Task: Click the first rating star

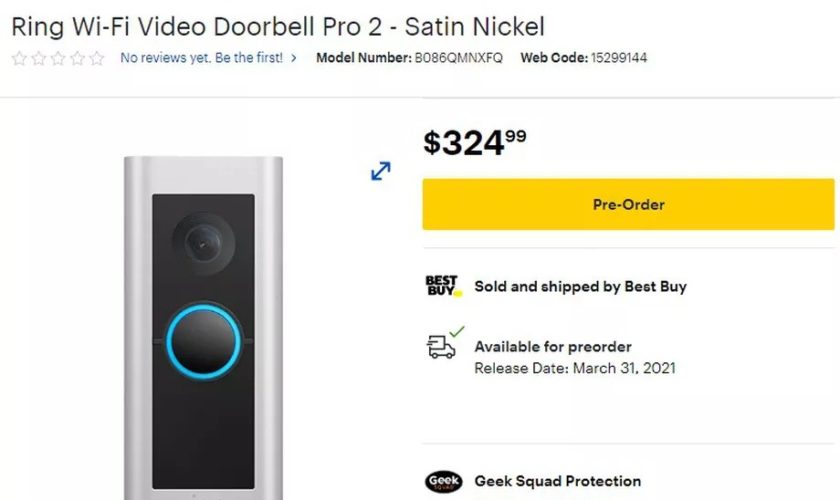Action: tap(19, 58)
